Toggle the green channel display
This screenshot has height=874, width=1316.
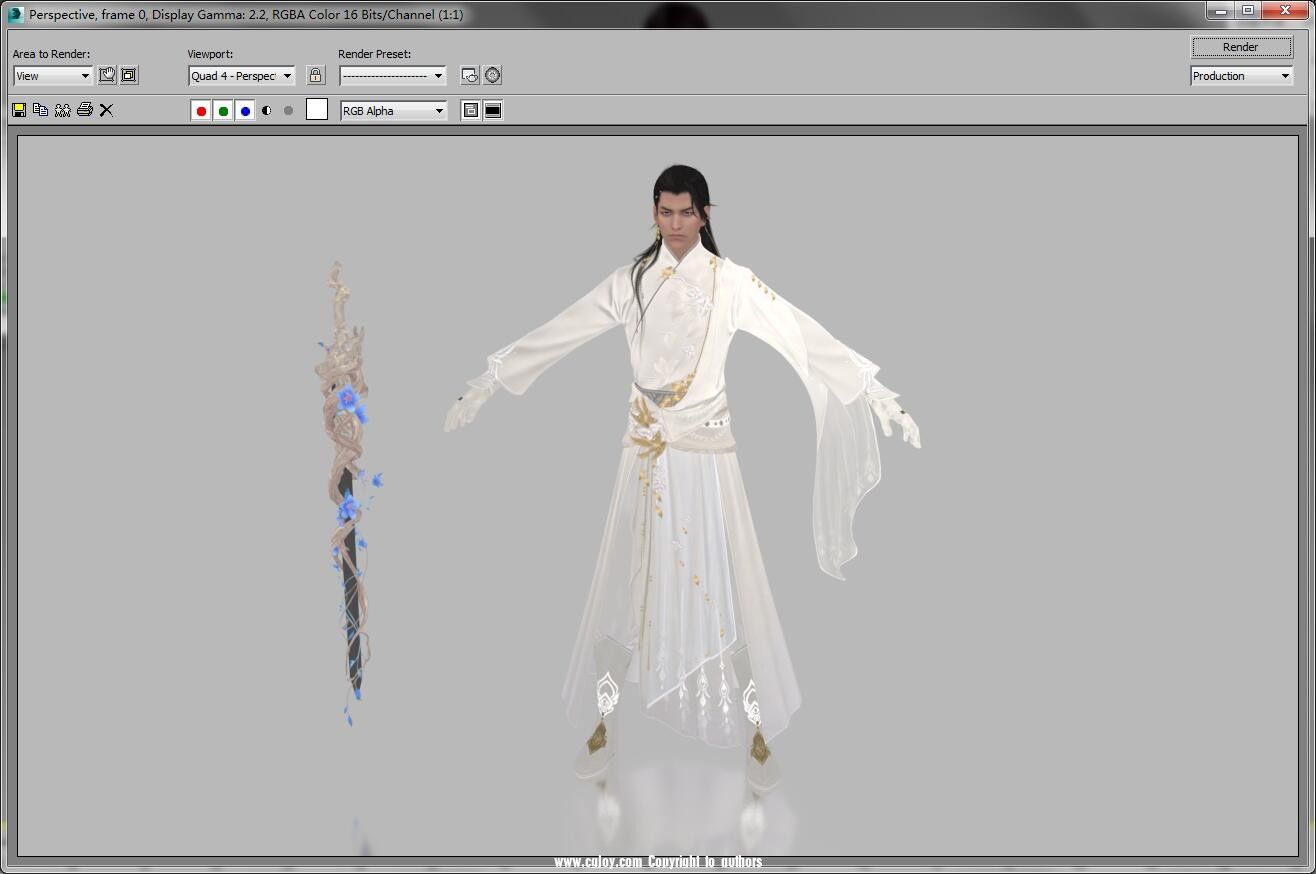click(x=223, y=111)
